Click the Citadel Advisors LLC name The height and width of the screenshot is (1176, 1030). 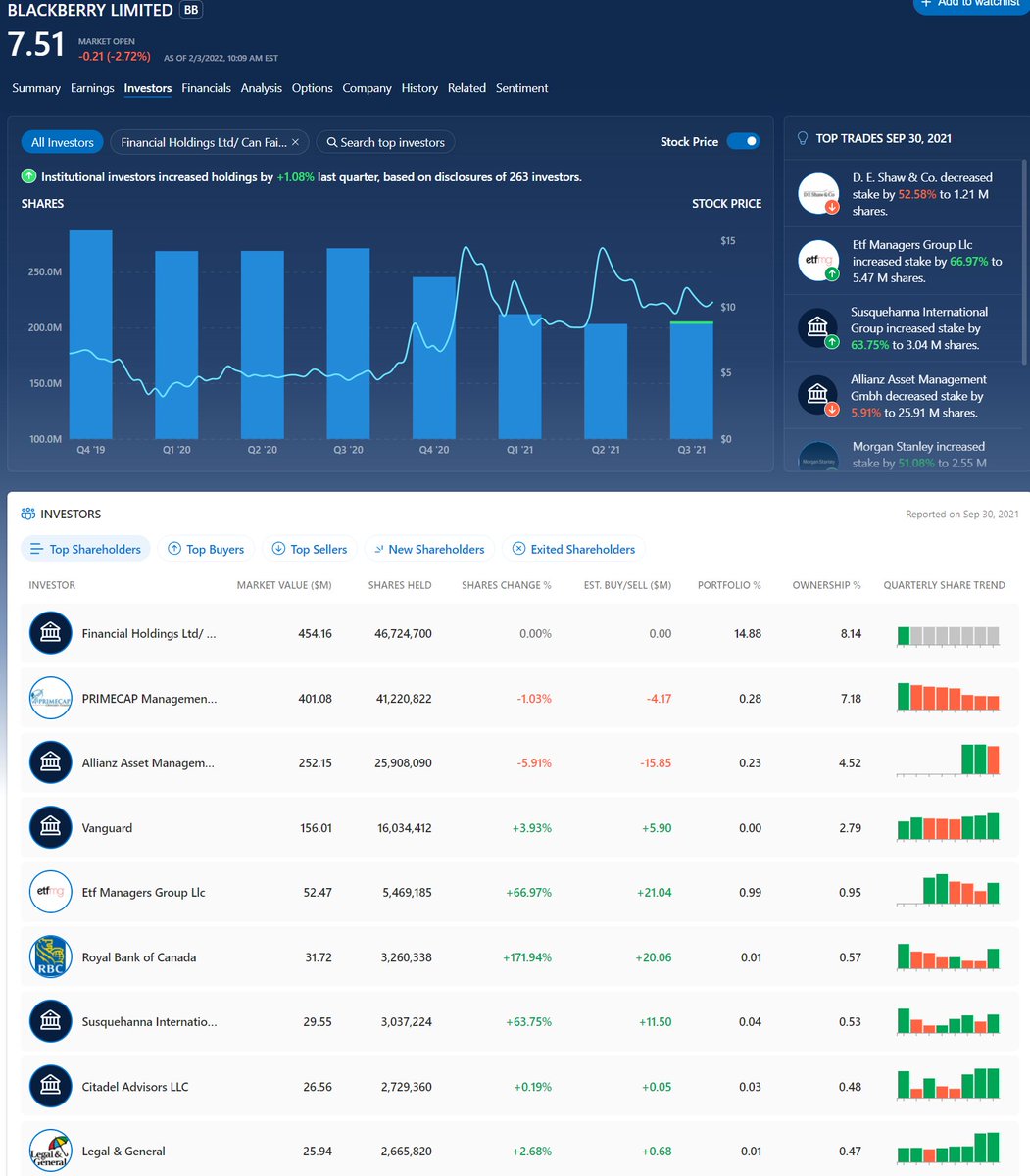[x=135, y=1087]
